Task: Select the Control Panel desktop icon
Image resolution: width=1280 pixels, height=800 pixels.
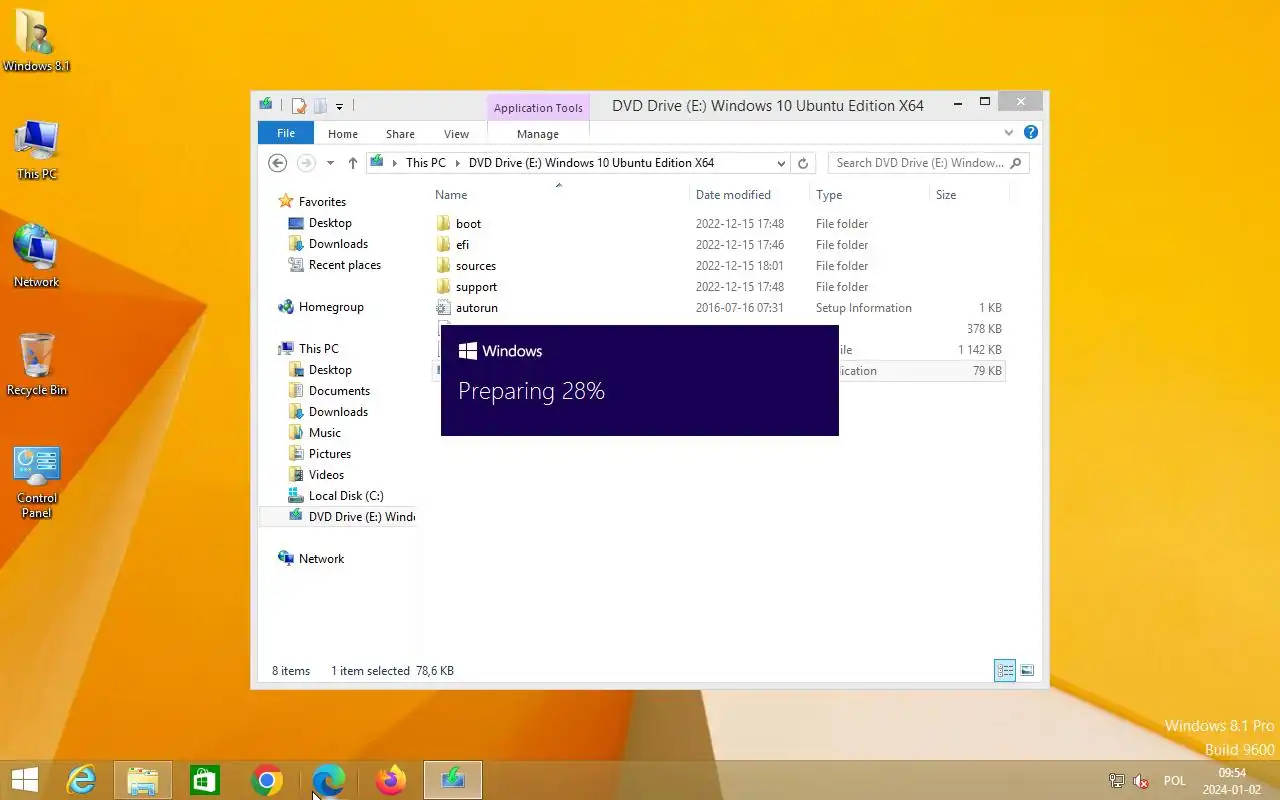Action: (x=37, y=482)
